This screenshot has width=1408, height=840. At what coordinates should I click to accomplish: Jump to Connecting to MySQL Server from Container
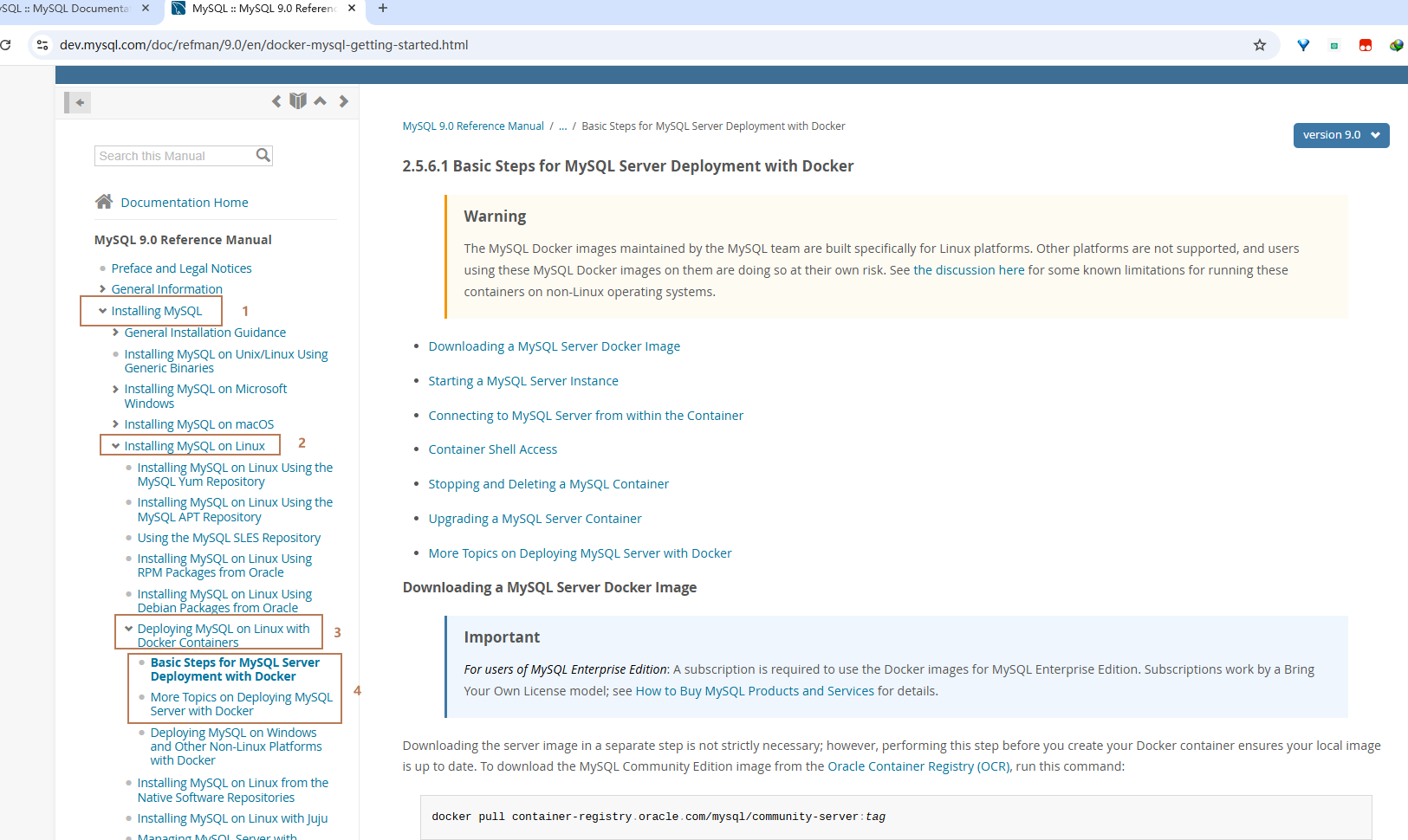click(x=586, y=416)
